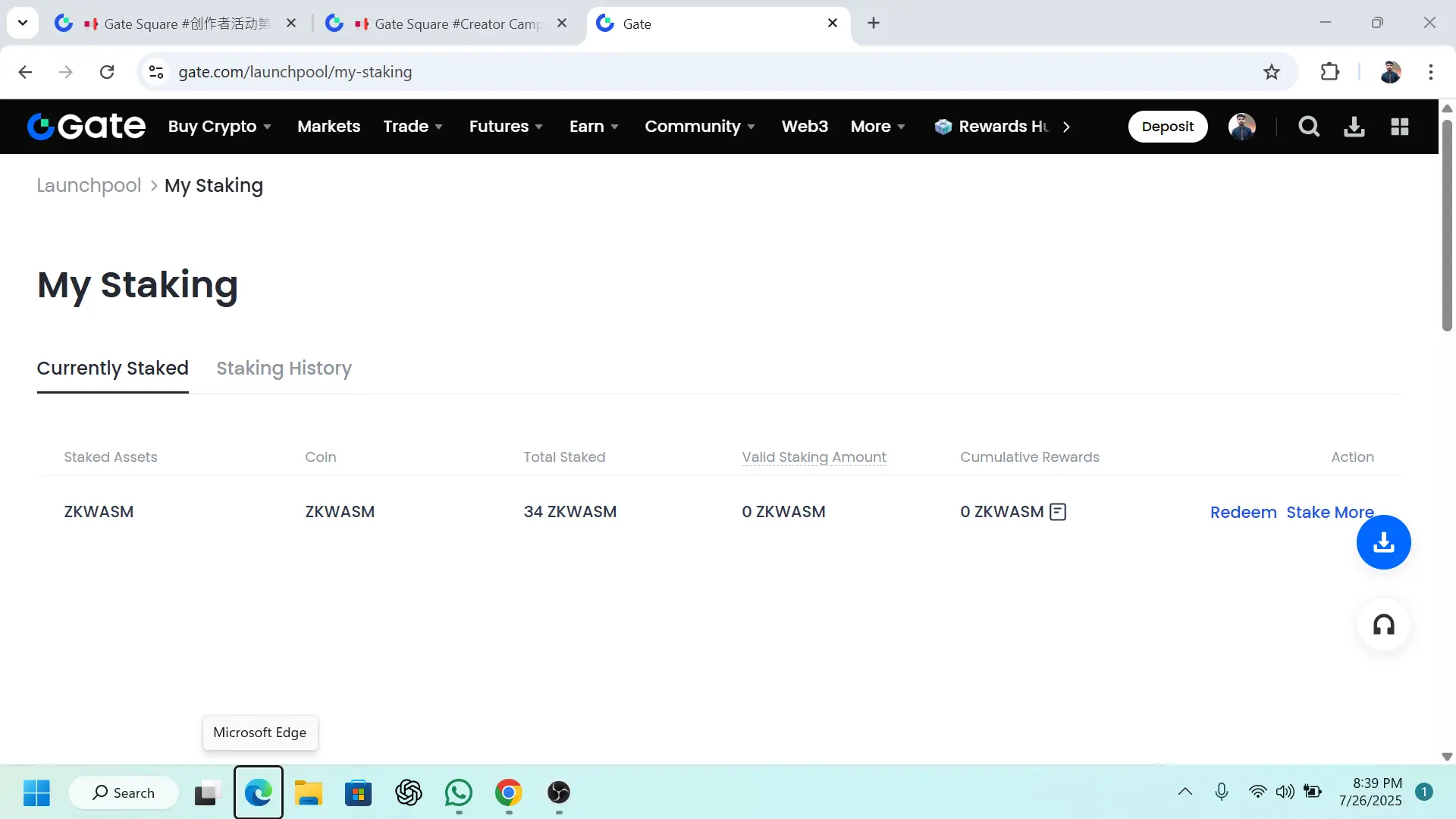Go back to the previous page

25,72
